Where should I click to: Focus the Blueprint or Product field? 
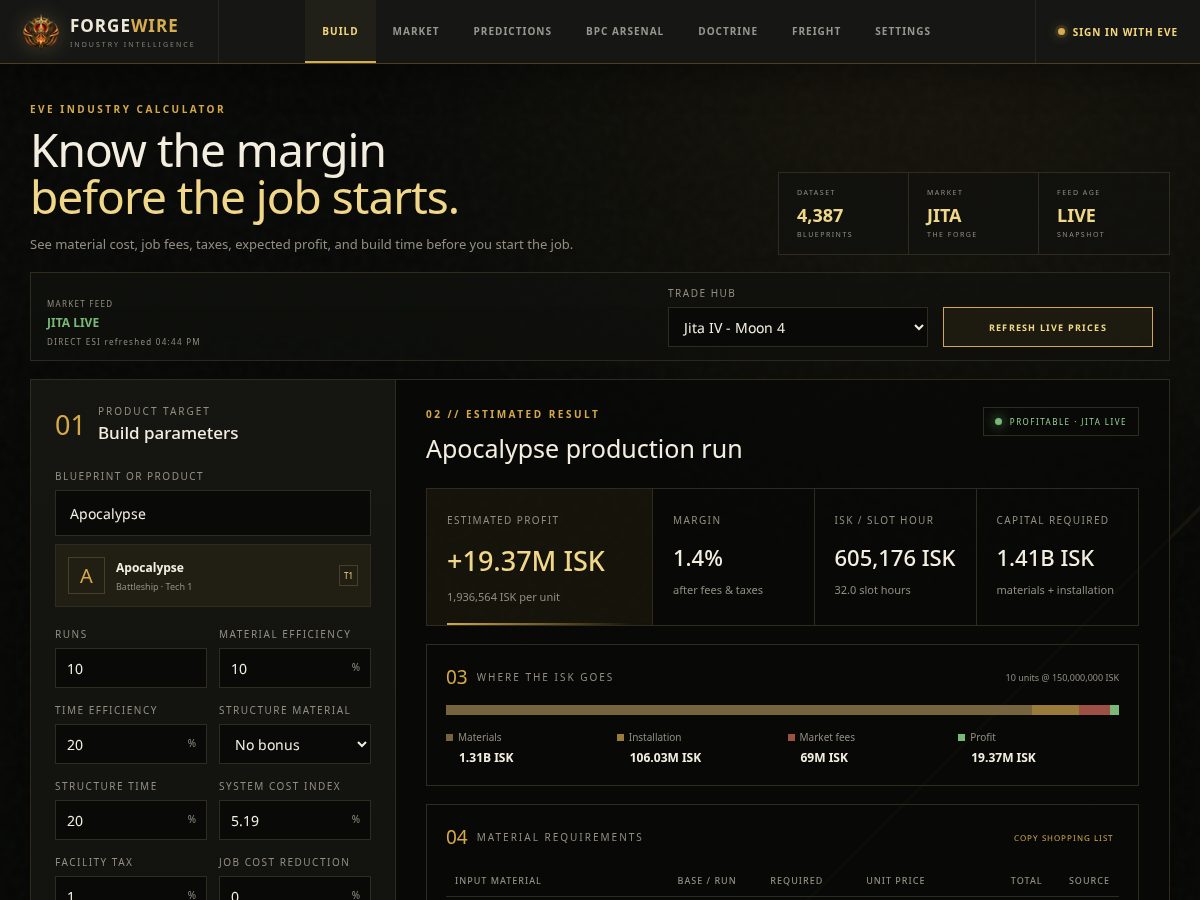point(213,513)
